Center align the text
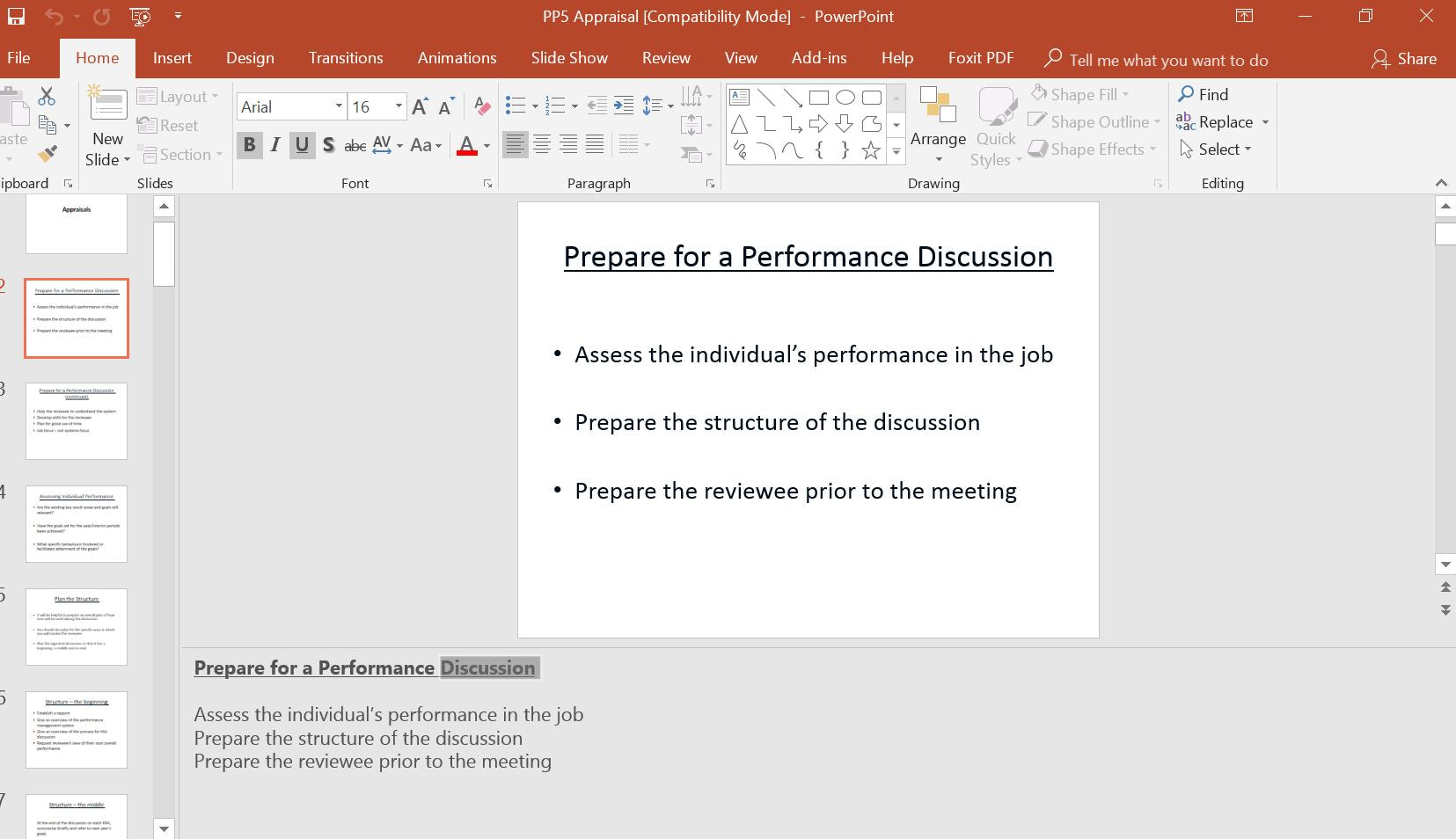1456x839 pixels. (542, 144)
